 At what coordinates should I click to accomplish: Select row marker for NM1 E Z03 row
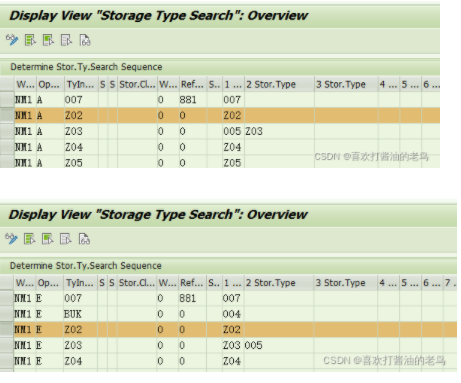[7, 345]
